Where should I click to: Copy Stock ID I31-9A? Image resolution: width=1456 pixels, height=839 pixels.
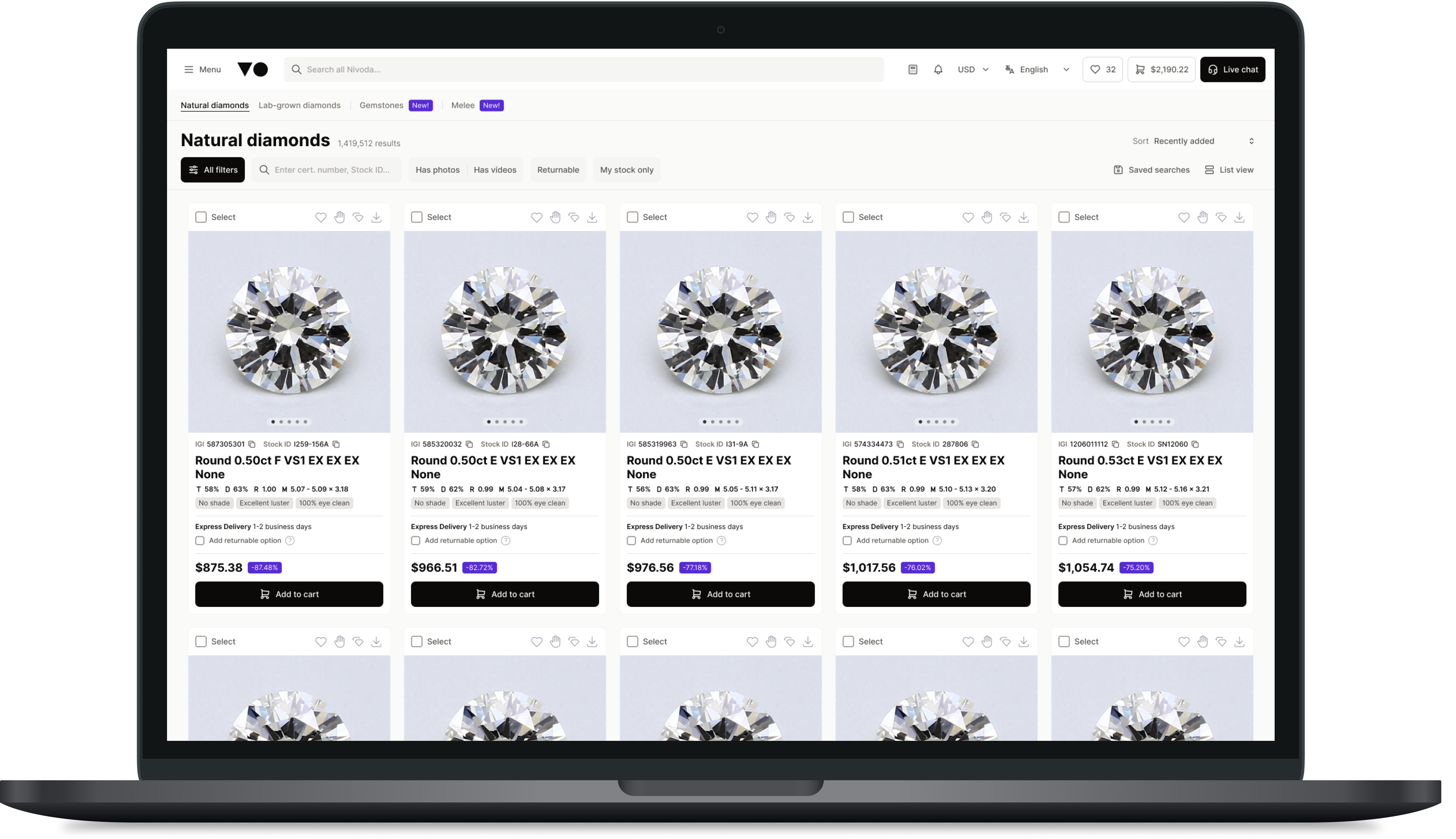pyautogui.click(x=755, y=444)
